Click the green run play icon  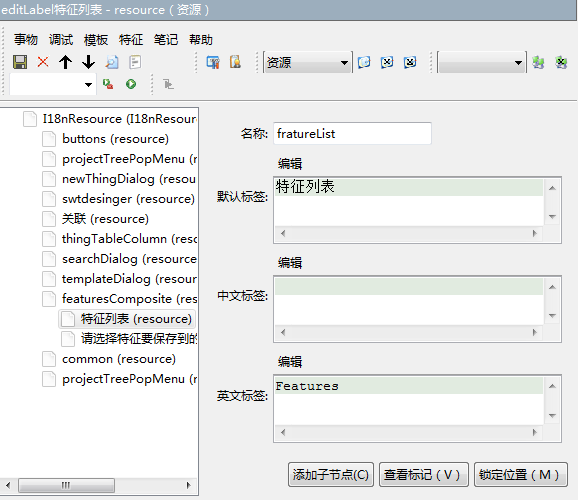pyautogui.click(x=131, y=84)
